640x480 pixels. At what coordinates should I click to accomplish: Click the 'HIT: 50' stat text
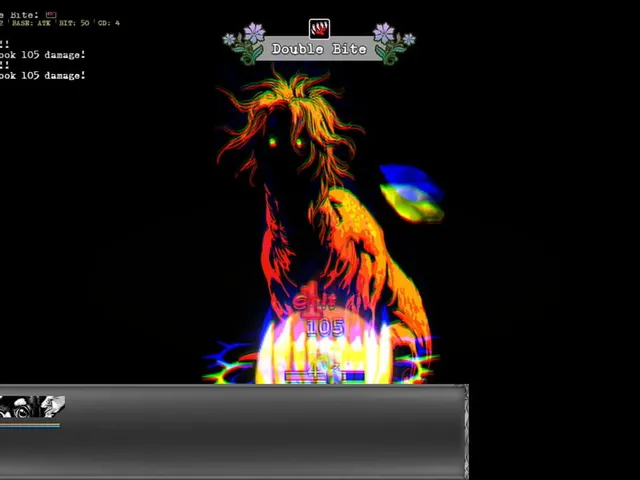pyautogui.click(x=74, y=23)
